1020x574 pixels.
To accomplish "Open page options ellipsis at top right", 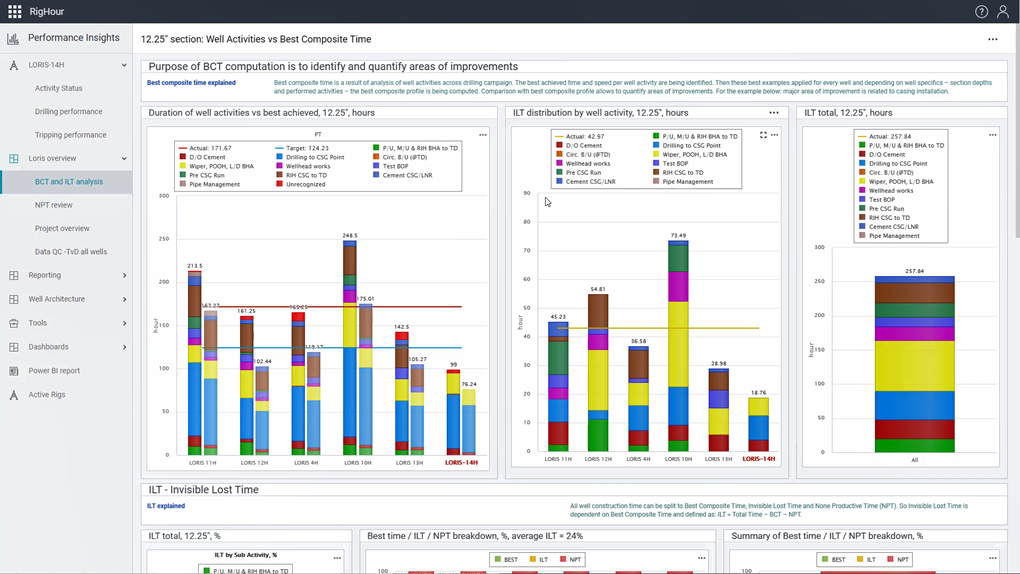I will [x=993, y=39].
